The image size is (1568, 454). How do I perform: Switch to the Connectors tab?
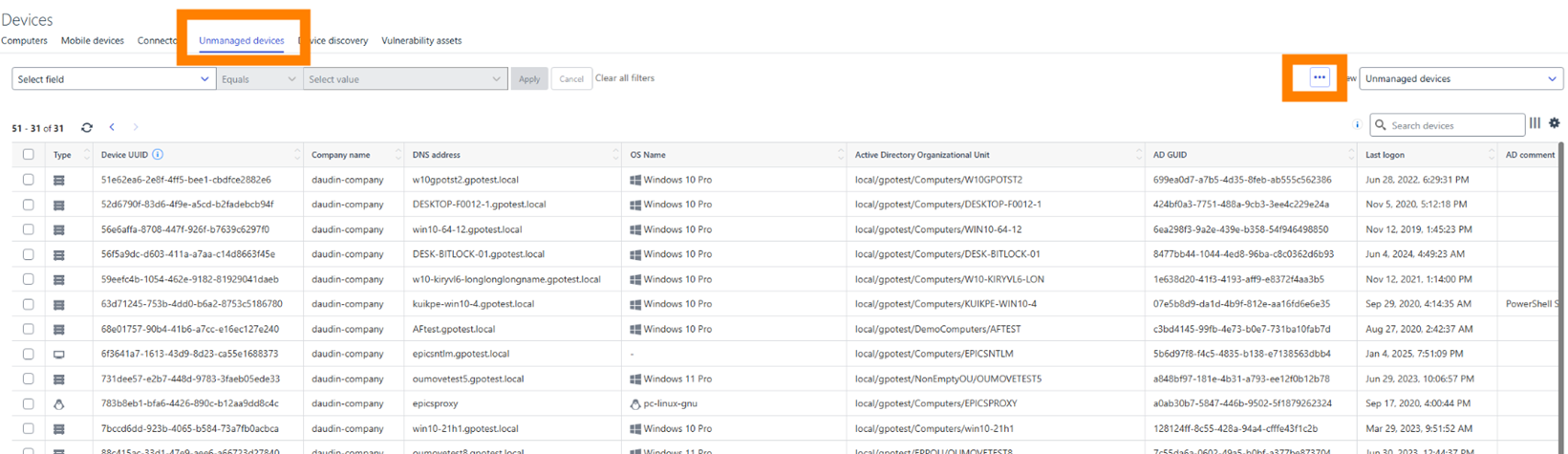[x=158, y=40]
